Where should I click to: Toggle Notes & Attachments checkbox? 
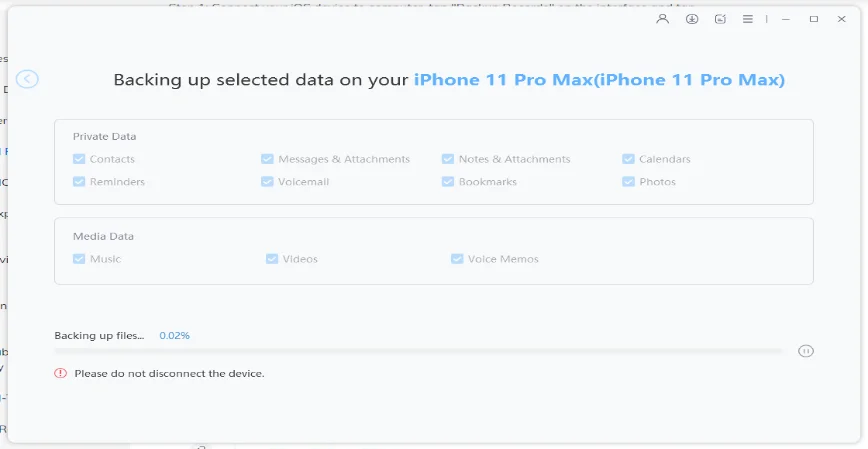(448, 159)
